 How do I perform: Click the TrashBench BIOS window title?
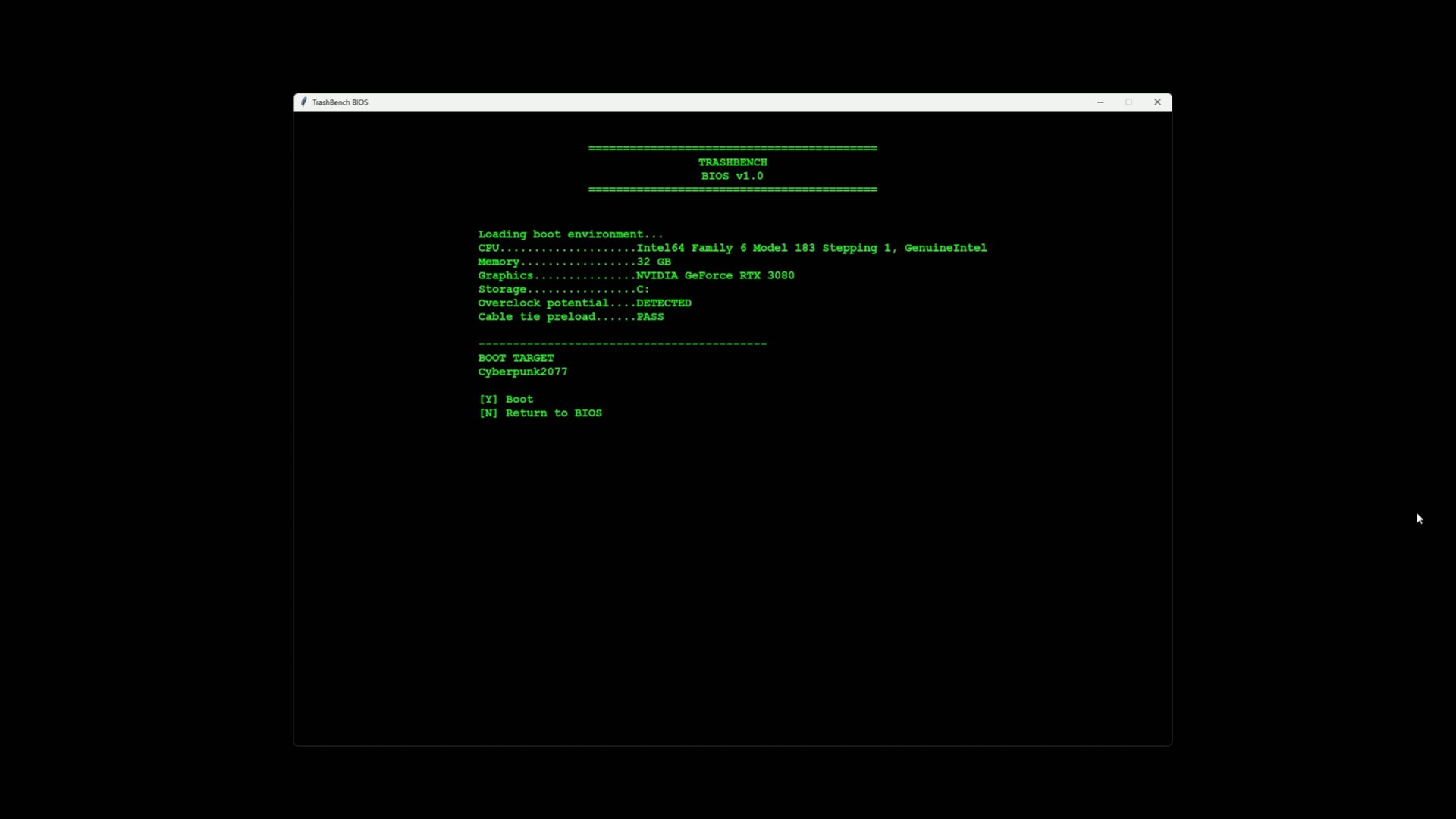click(x=340, y=102)
